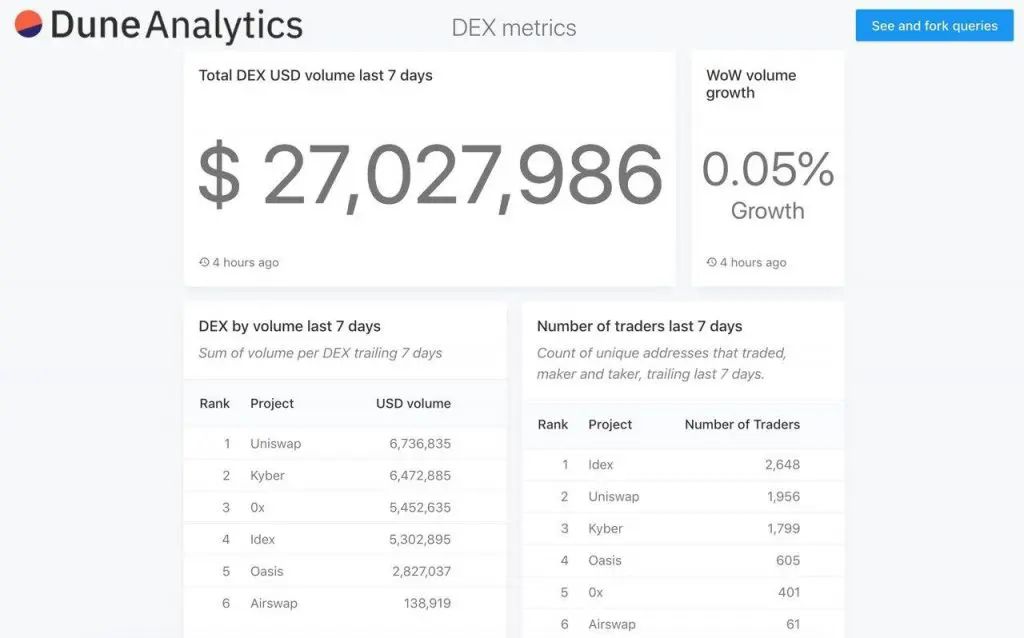
Task: Click Oasis in the Number of traders table
Action: (x=604, y=560)
